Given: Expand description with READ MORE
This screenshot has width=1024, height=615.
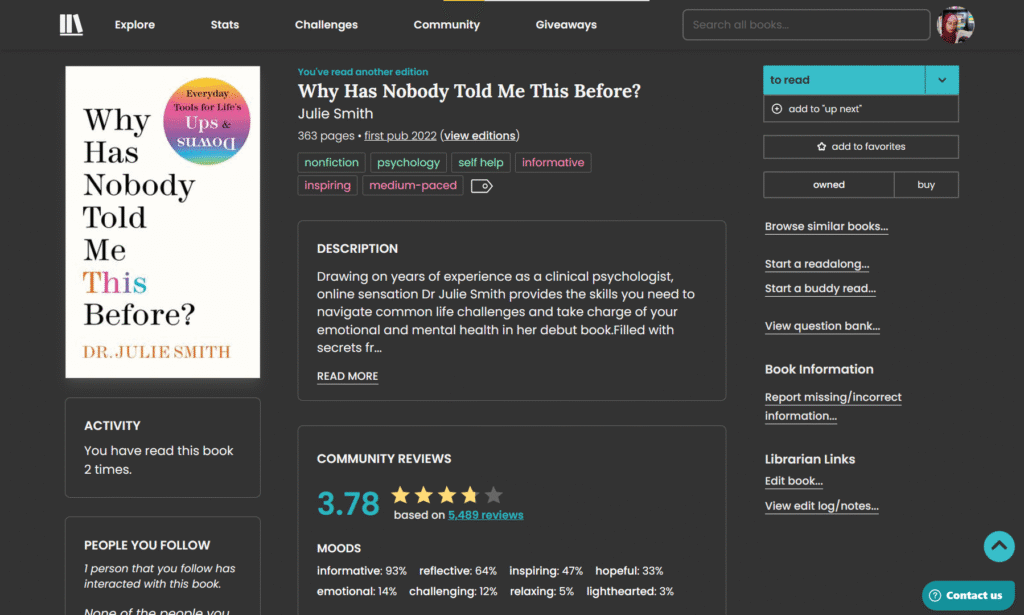Looking at the screenshot, I should tap(347, 376).
